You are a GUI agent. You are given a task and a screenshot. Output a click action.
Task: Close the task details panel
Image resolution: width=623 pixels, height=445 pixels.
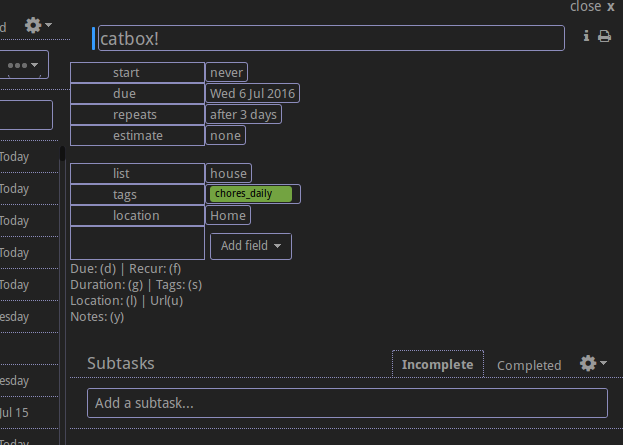click(592, 6)
